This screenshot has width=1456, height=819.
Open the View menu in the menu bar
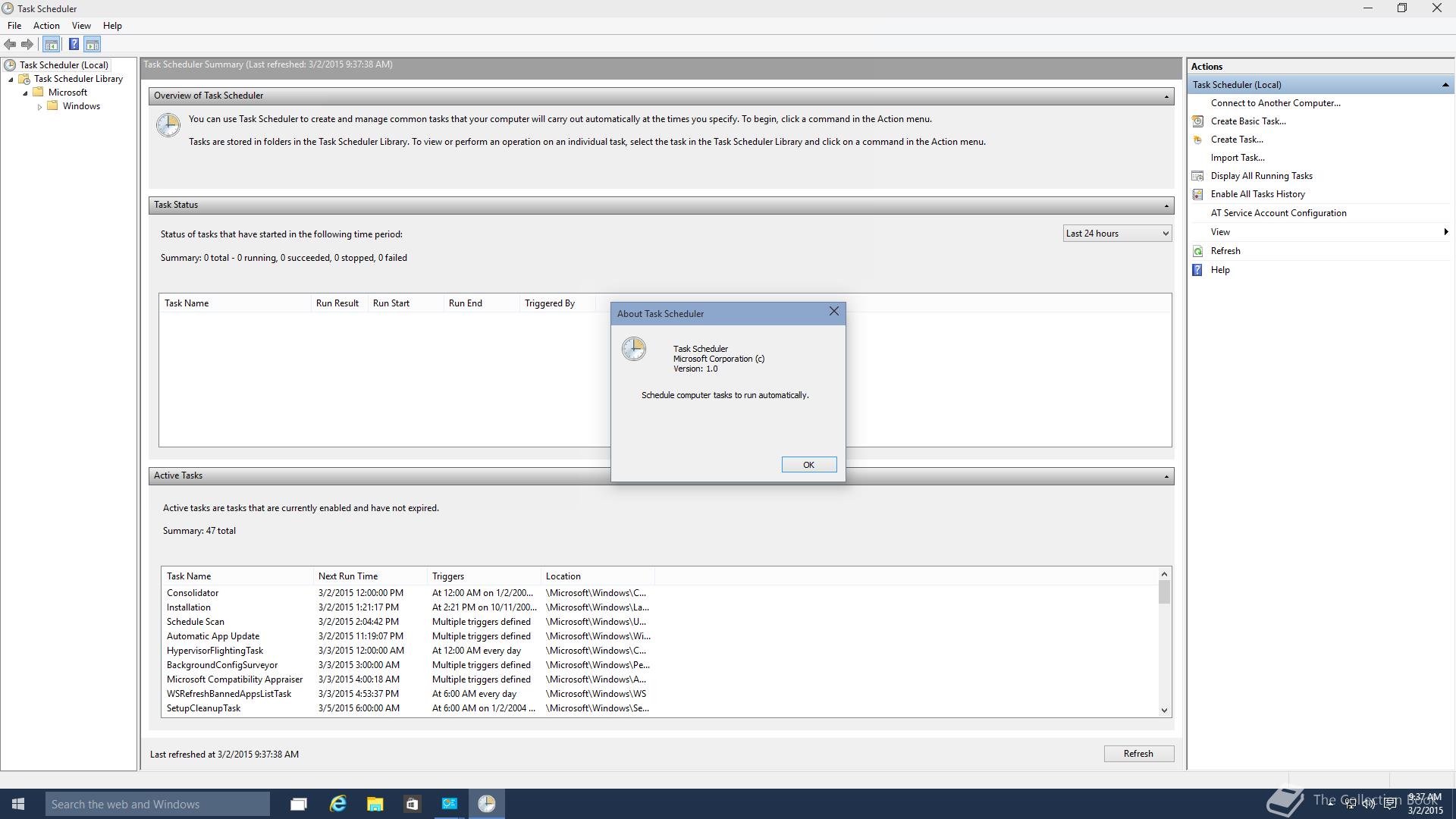tap(81, 25)
